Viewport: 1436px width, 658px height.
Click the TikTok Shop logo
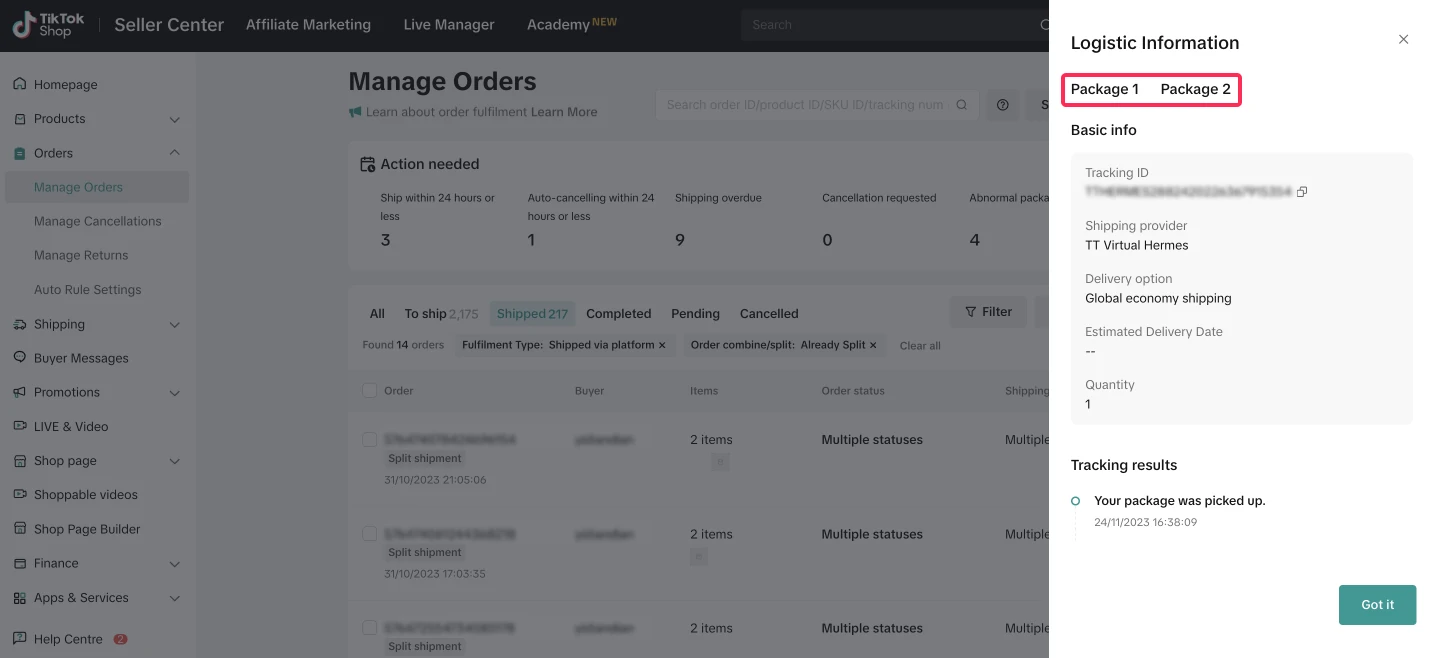click(x=48, y=25)
